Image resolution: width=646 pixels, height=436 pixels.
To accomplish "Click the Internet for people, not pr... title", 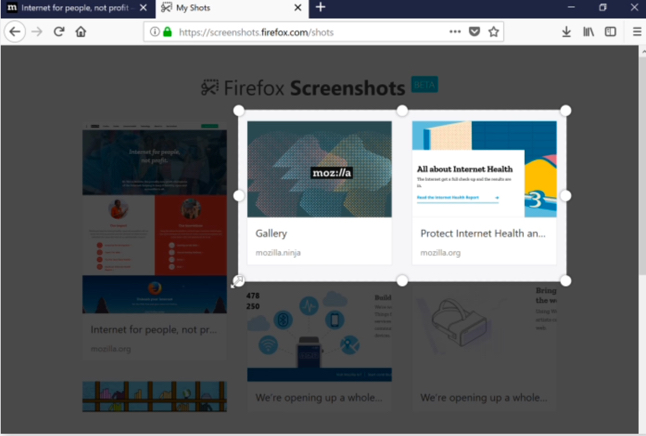I will (154, 330).
